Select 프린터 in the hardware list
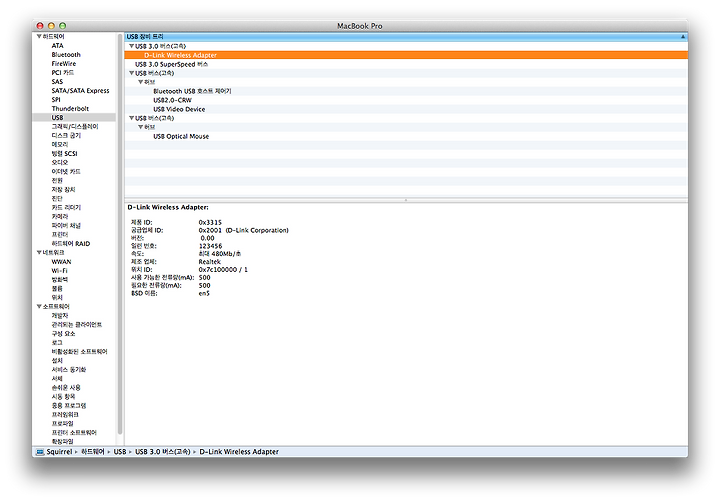 pos(60,234)
